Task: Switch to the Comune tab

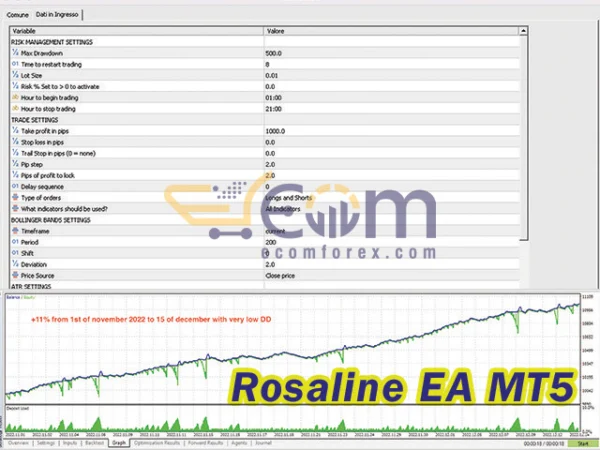Action: 18,15
